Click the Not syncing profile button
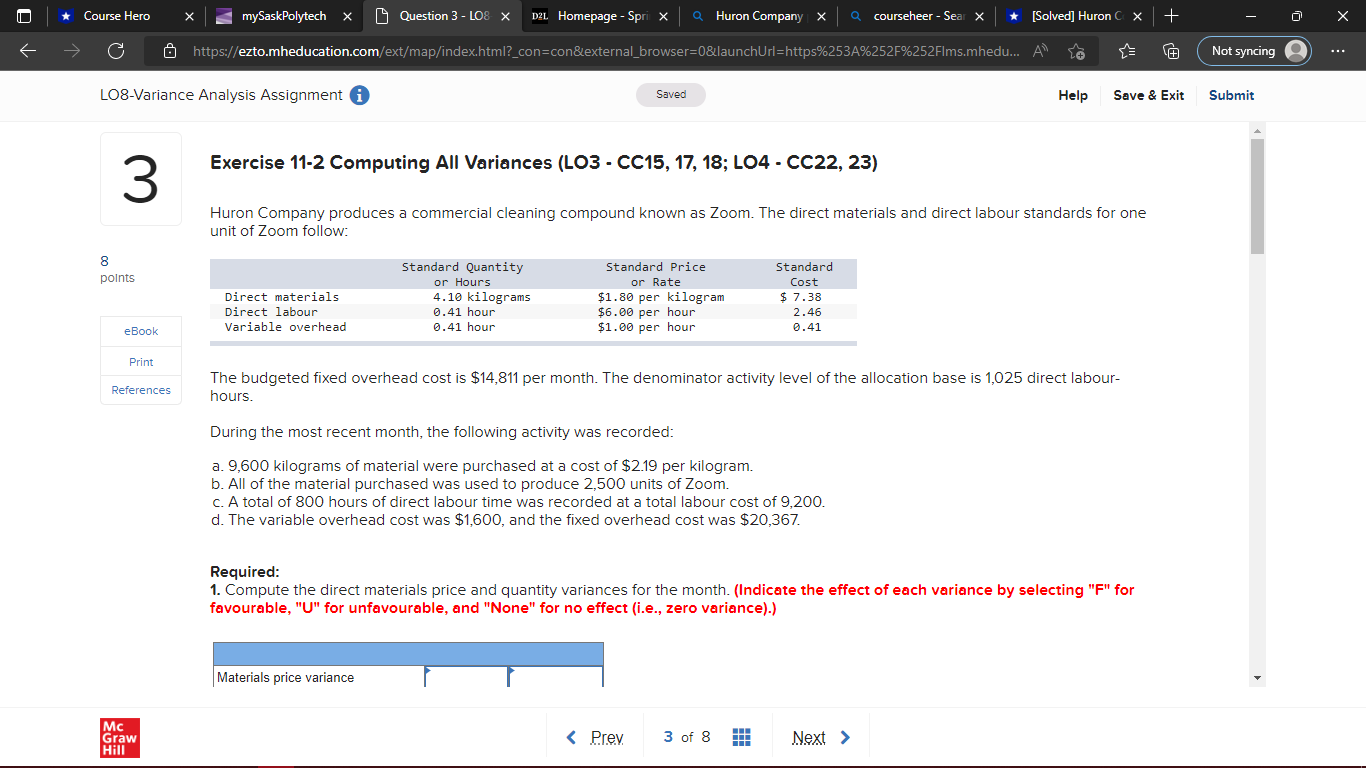Image resolution: width=1366 pixels, height=768 pixels. click(1253, 51)
